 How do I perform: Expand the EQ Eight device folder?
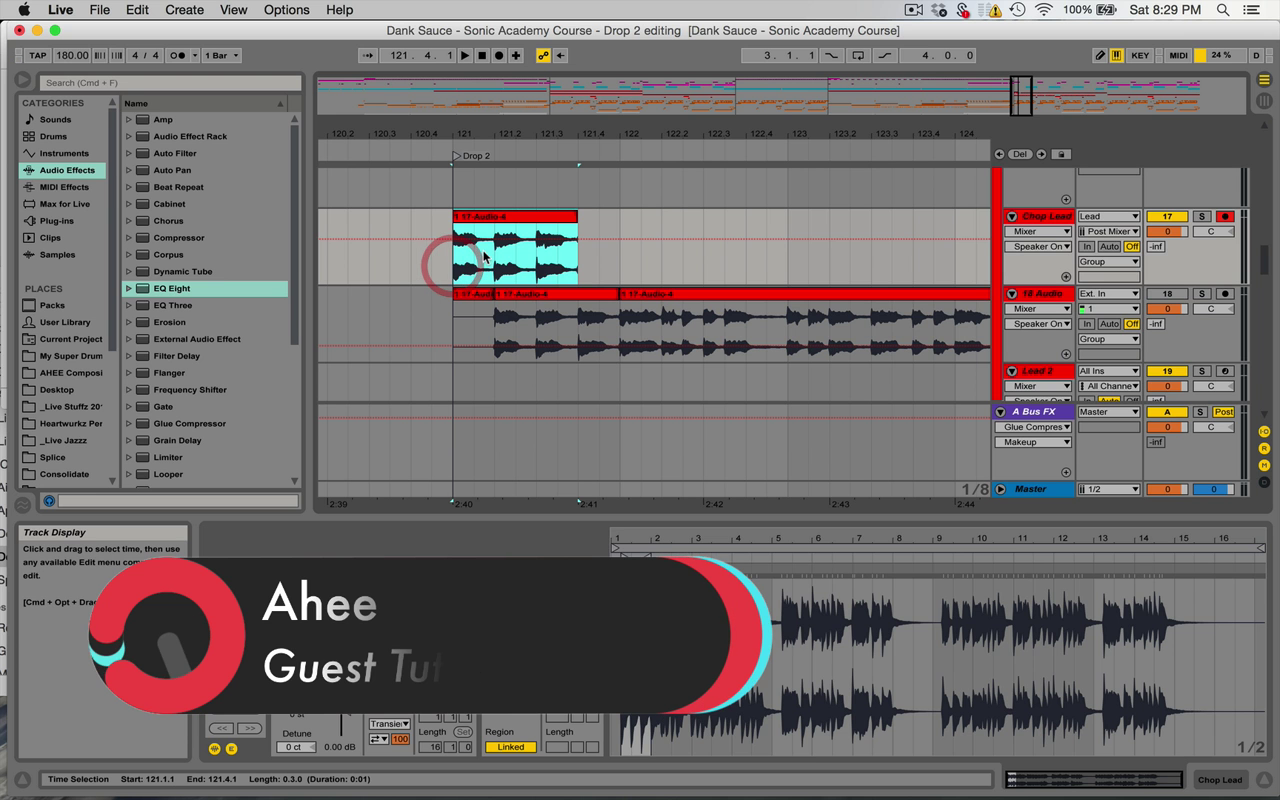(x=129, y=288)
